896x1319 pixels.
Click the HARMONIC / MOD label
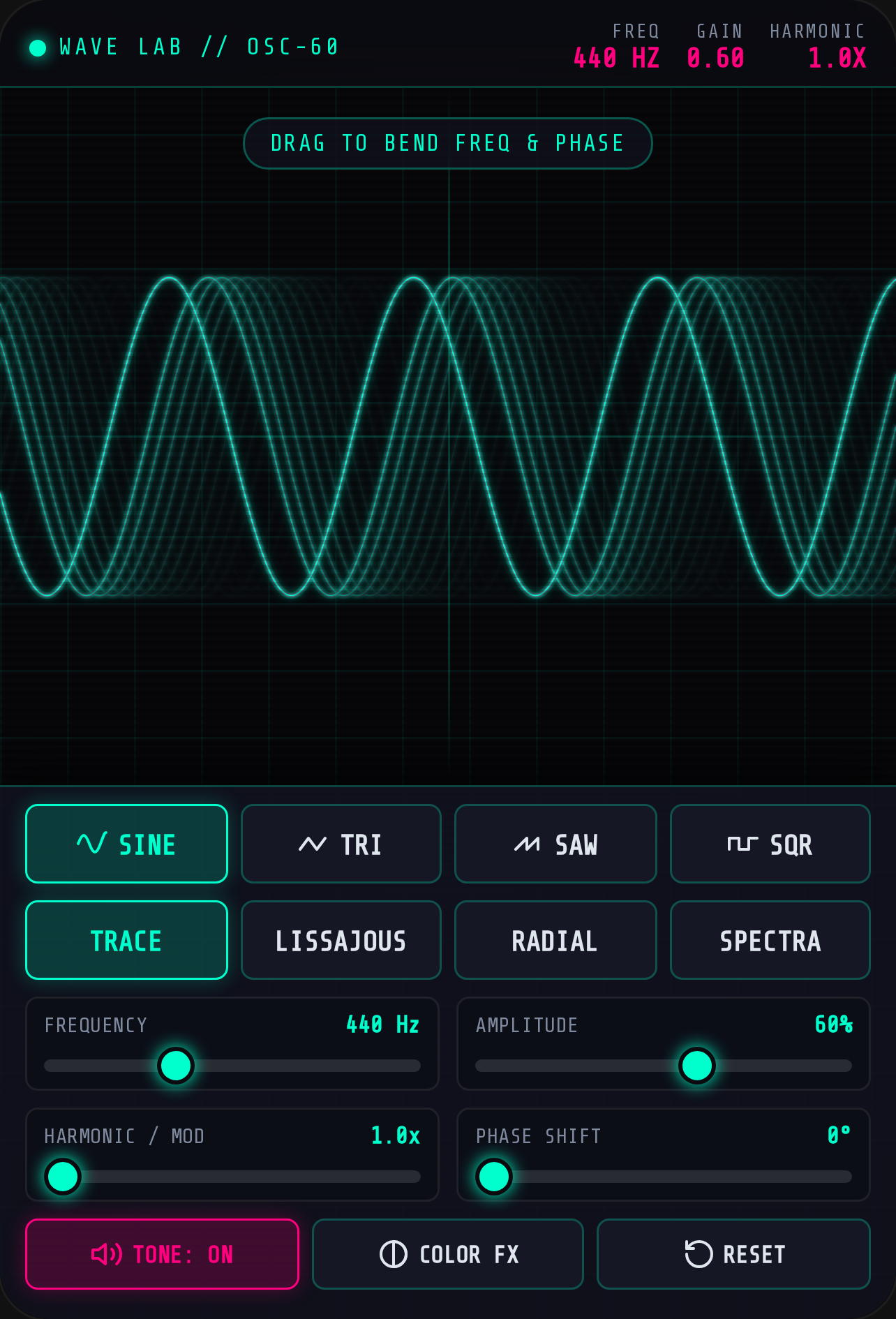124,1136
